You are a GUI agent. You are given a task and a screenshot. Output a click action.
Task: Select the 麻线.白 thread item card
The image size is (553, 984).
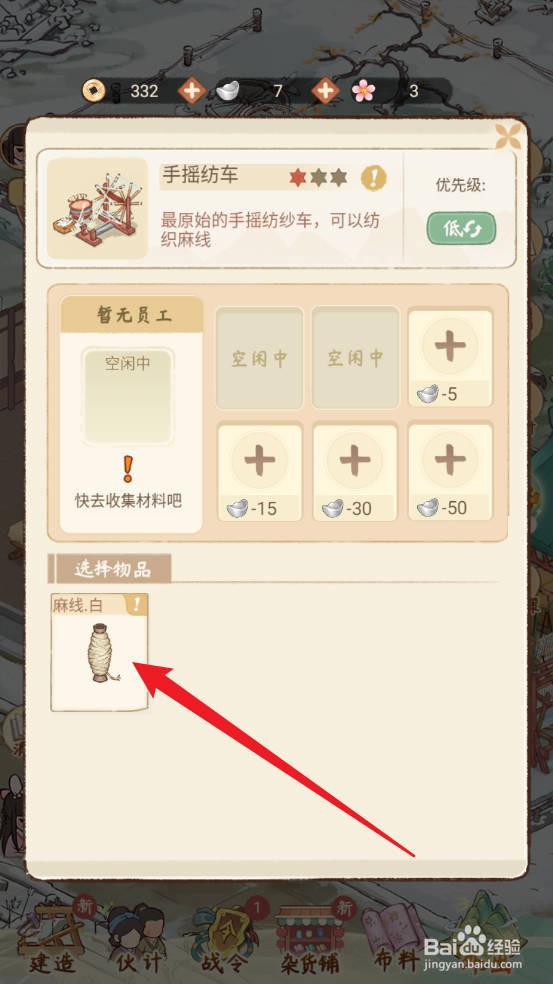(x=99, y=653)
